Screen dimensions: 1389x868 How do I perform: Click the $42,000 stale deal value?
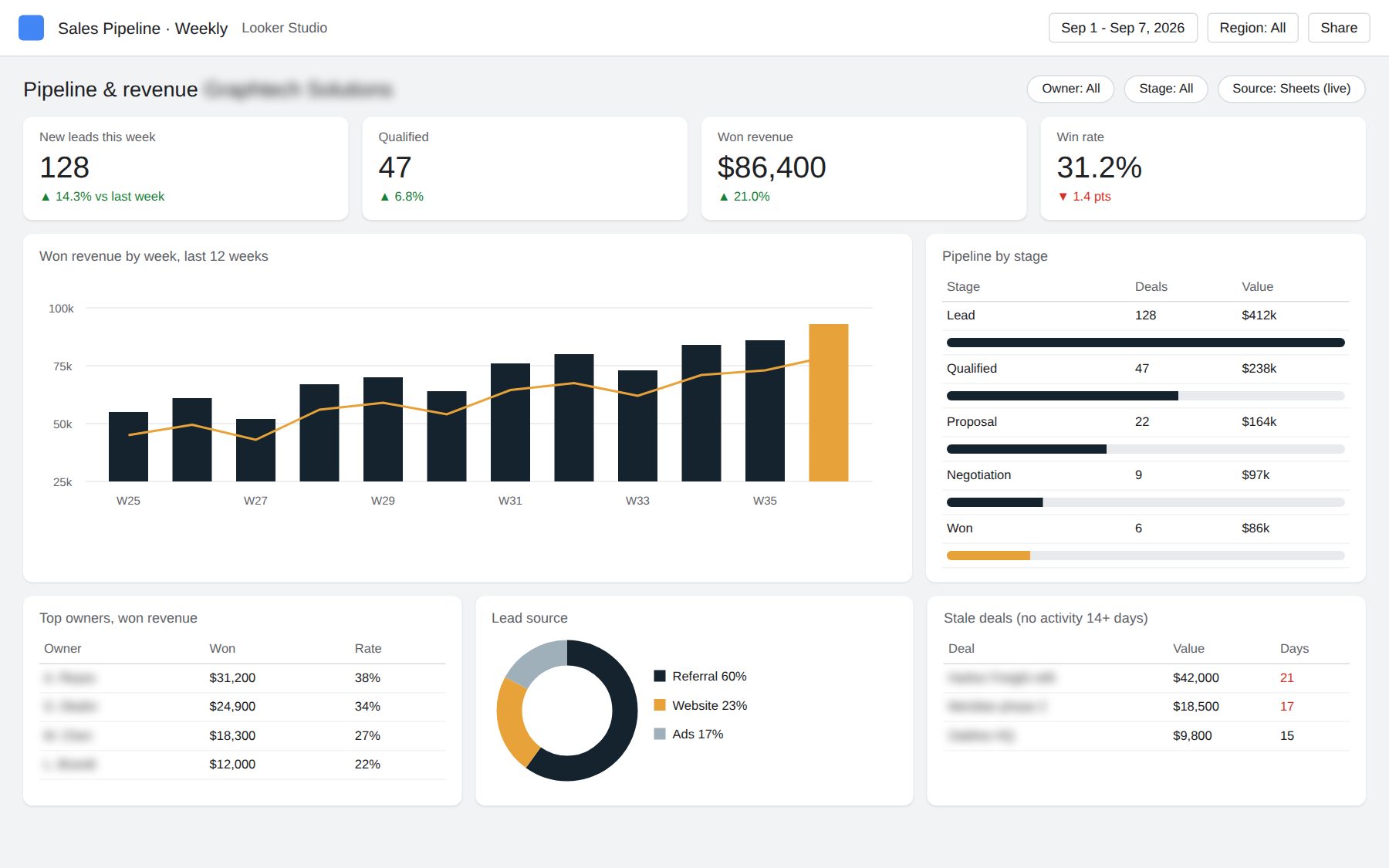click(1196, 678)
